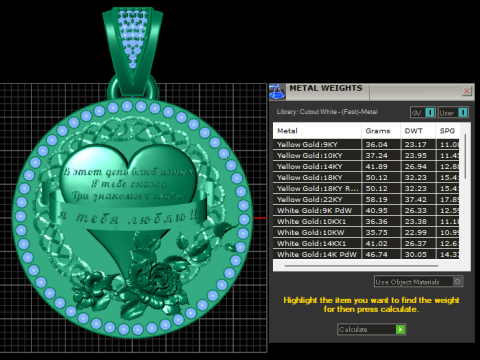The width and height of the screenshot is (480, 360).
Task: Select the Yellow Gold:18KY R... row
Action: coord(366,188)
